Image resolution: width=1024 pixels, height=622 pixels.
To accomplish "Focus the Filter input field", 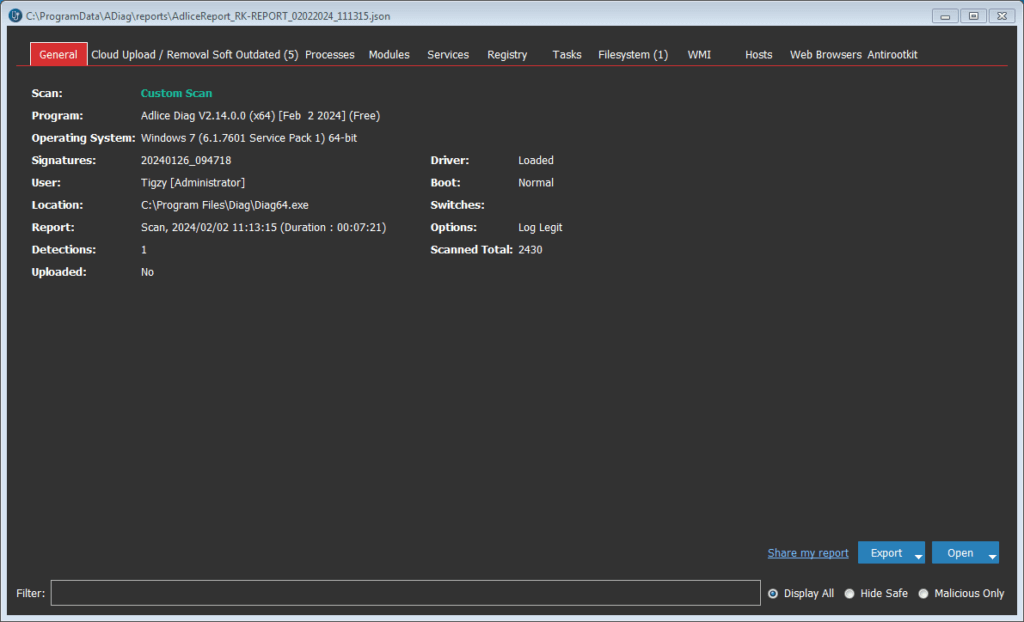I will coord(406,593).
